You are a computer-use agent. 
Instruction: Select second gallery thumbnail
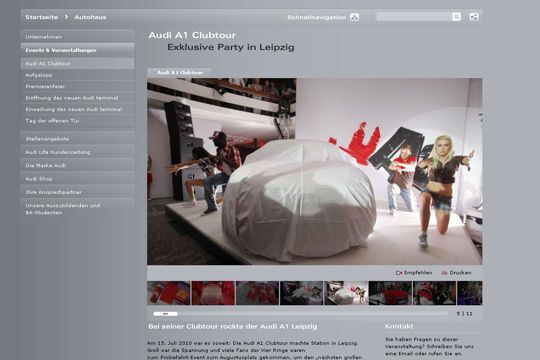coord(213,293)
